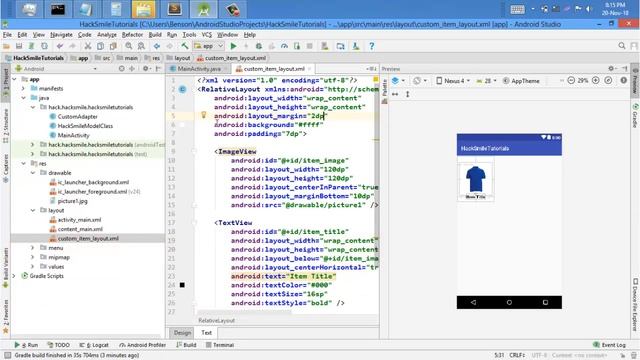Click Search Everywhere magnifier at top right
Screen dimensions: 640x360
(622, 46)
